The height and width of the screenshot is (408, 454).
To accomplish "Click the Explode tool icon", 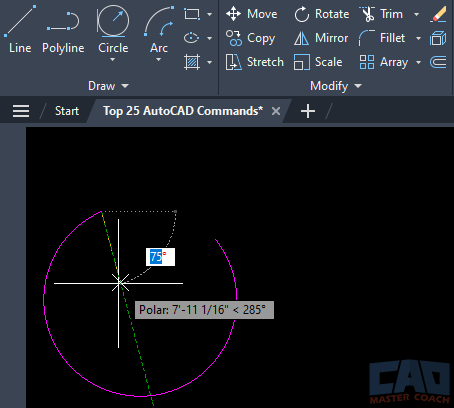I will (438, 38).
